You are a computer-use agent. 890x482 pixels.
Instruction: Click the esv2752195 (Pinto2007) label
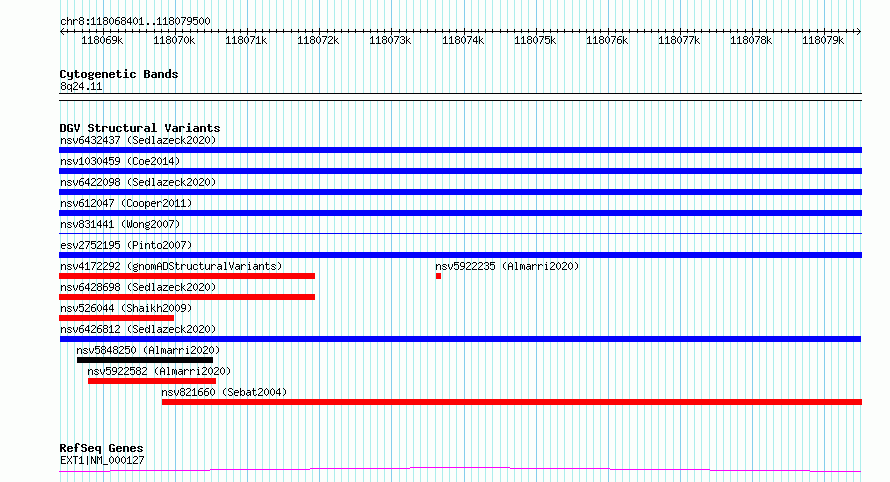(x=126, y=245)
